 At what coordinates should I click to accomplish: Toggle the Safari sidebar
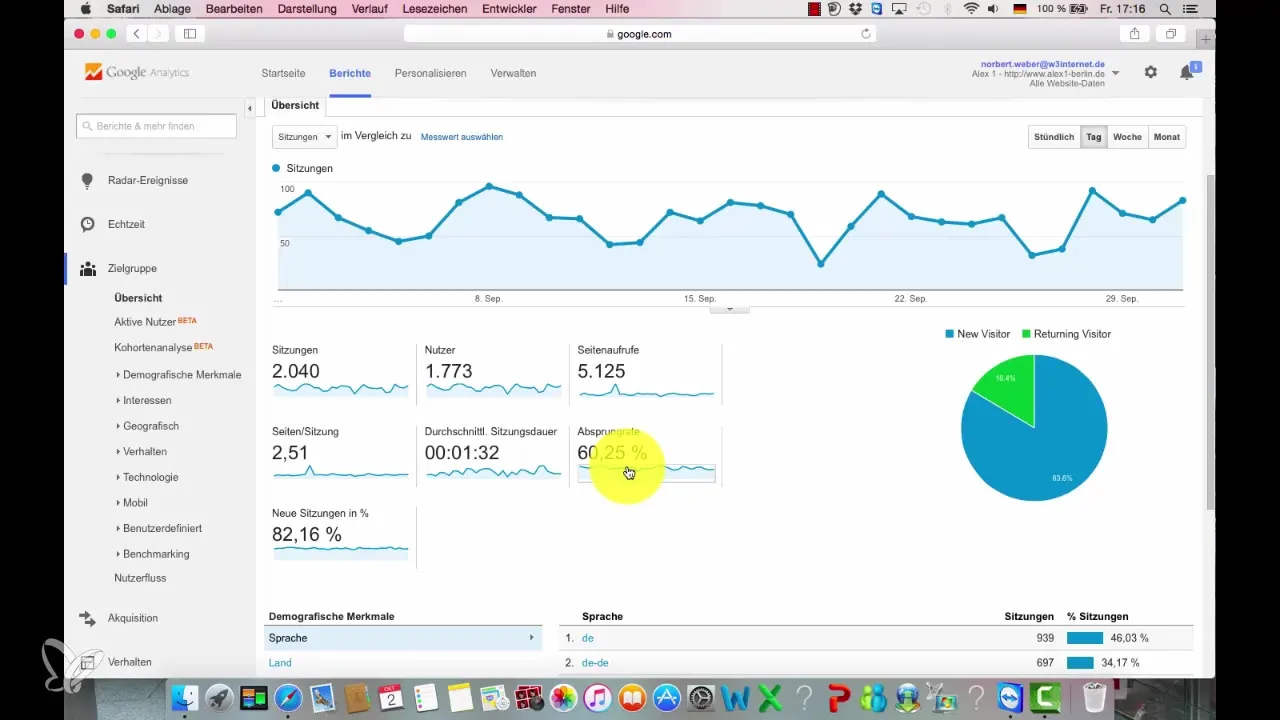click(189, 33)
